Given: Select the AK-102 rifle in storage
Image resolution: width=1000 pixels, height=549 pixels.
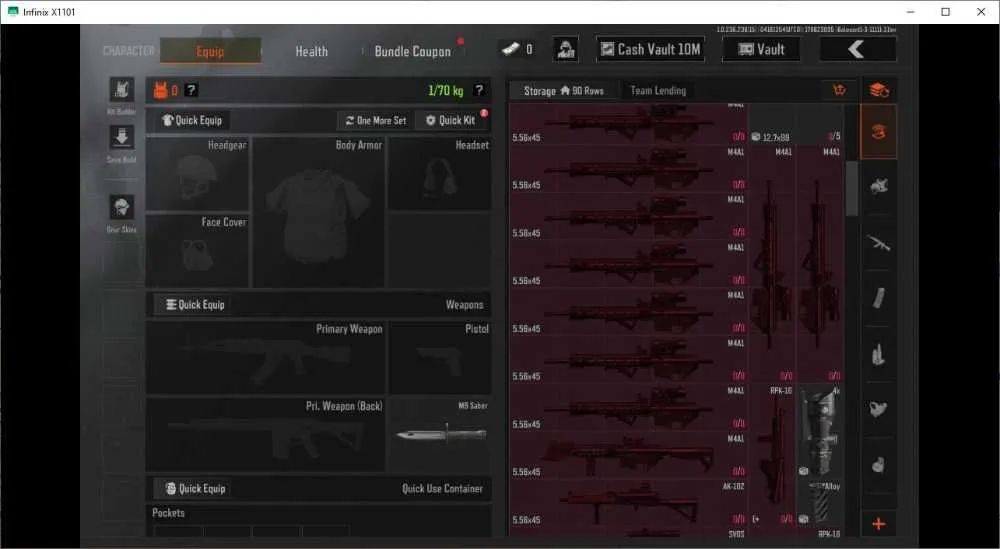Looking at the screenshot, I should [628, 504].
